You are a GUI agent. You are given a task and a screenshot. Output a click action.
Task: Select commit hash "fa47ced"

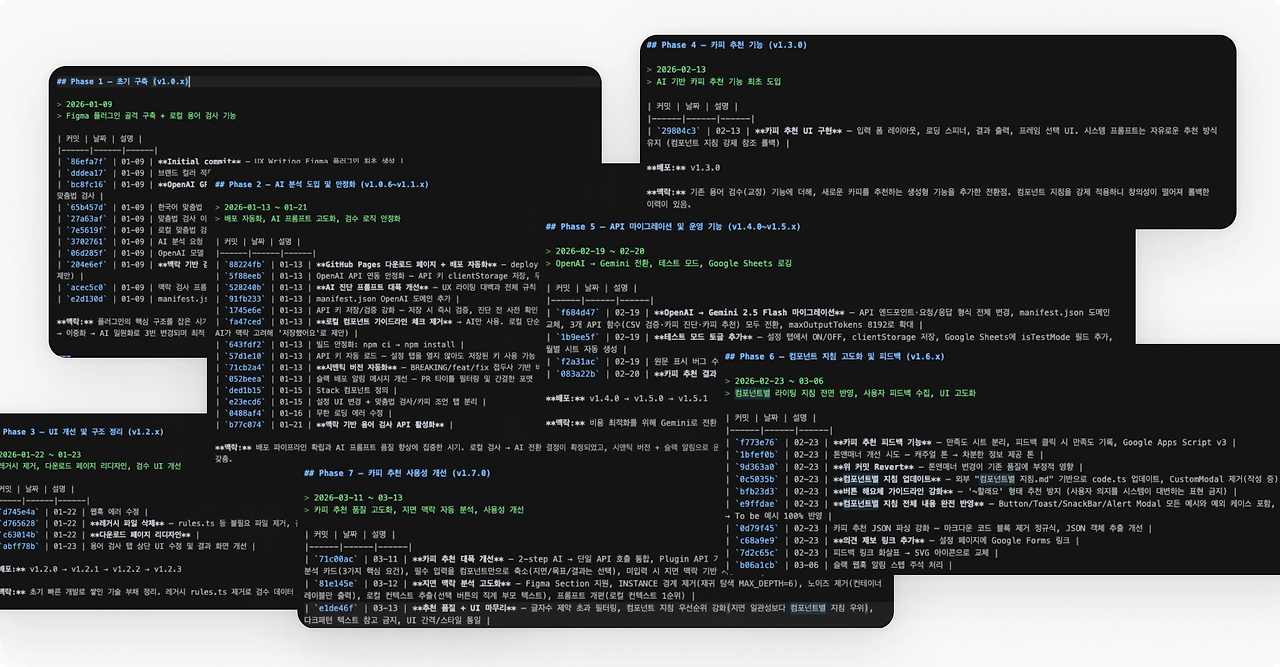click(x=246, y=322)
